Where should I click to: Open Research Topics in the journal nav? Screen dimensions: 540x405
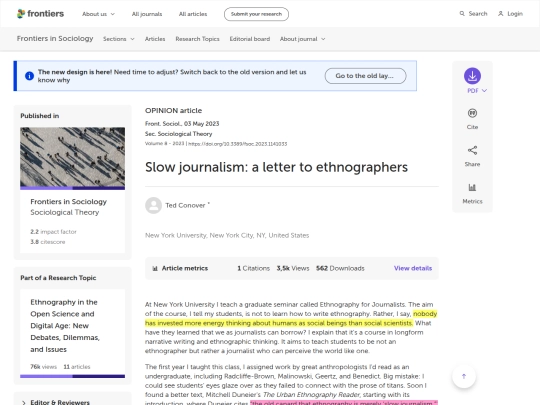[x=197, y=39]
